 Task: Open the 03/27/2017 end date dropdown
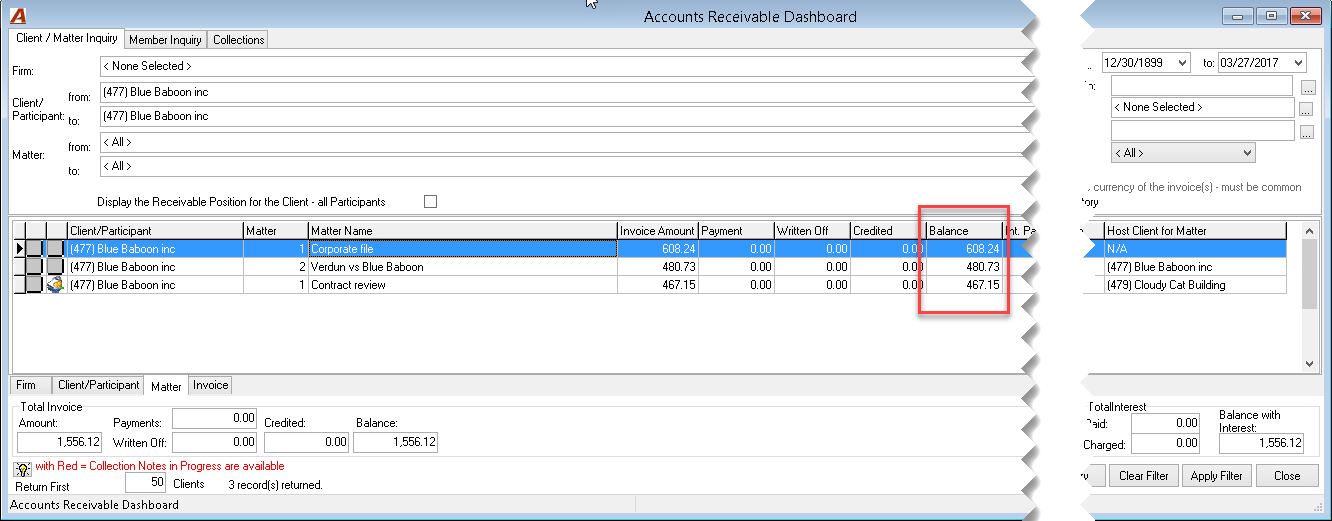pyautogui.click(x=1298, y=62)
